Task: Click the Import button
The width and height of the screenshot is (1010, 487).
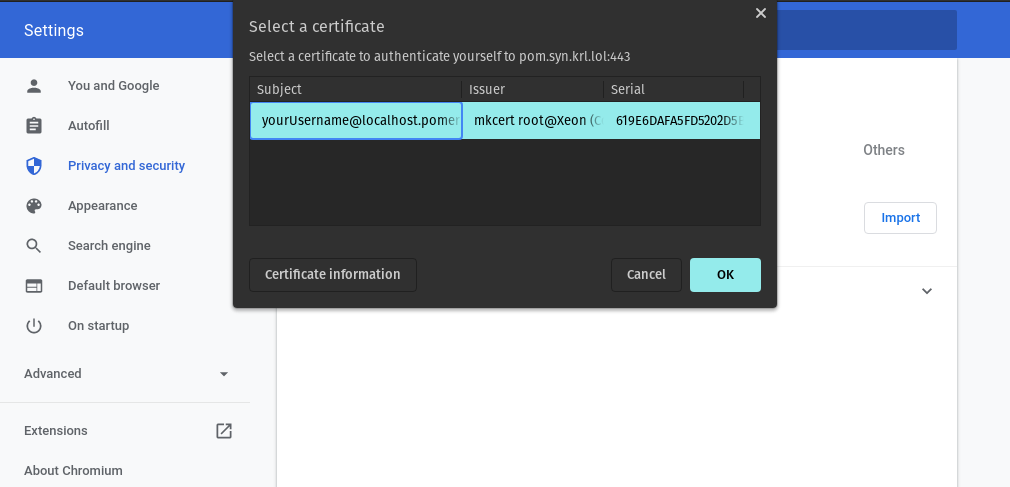Action: [x=900, y=218]
